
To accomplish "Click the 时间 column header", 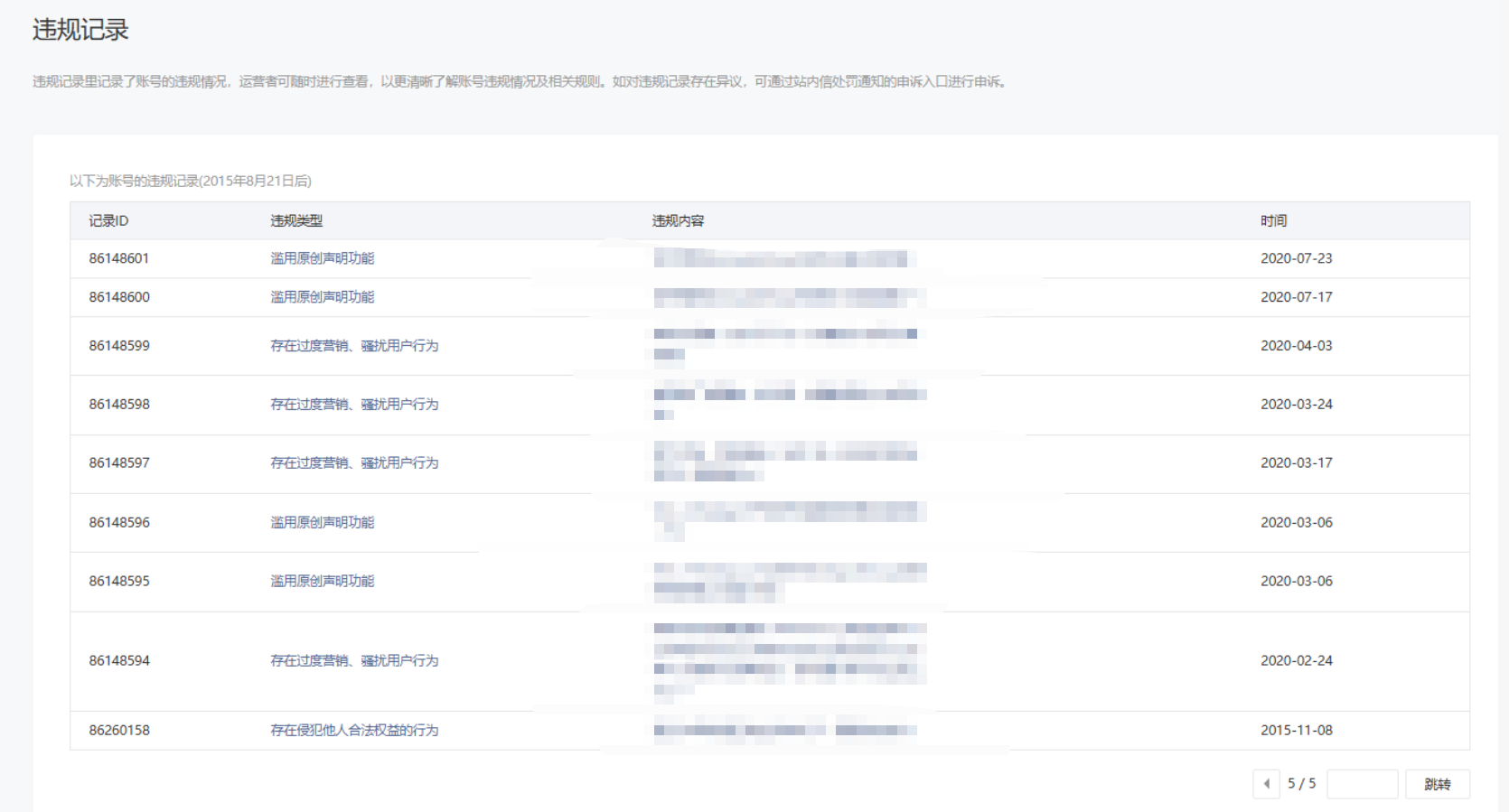I will [1273, 221].
